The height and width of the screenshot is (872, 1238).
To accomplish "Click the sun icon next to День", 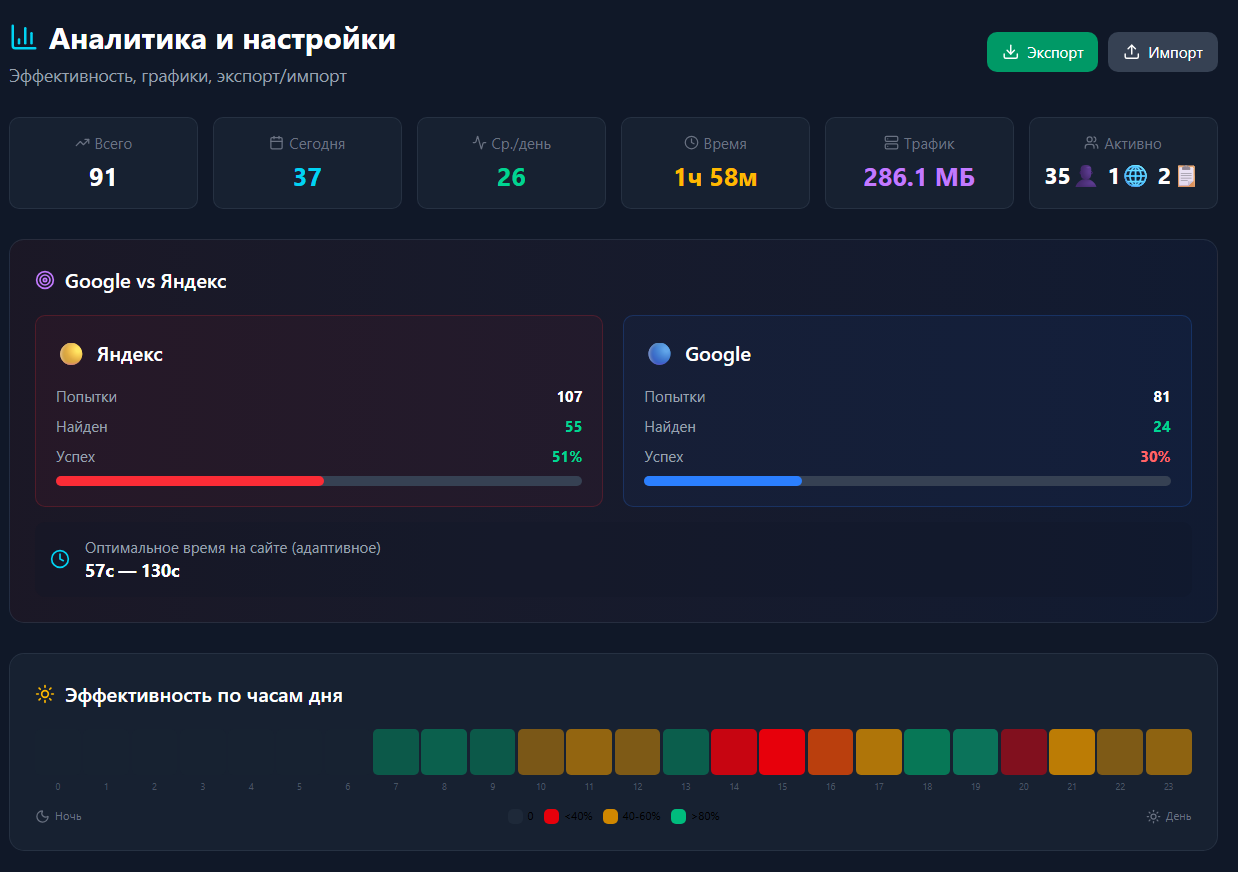I will pyautogui.click(x=1154, y=816).
